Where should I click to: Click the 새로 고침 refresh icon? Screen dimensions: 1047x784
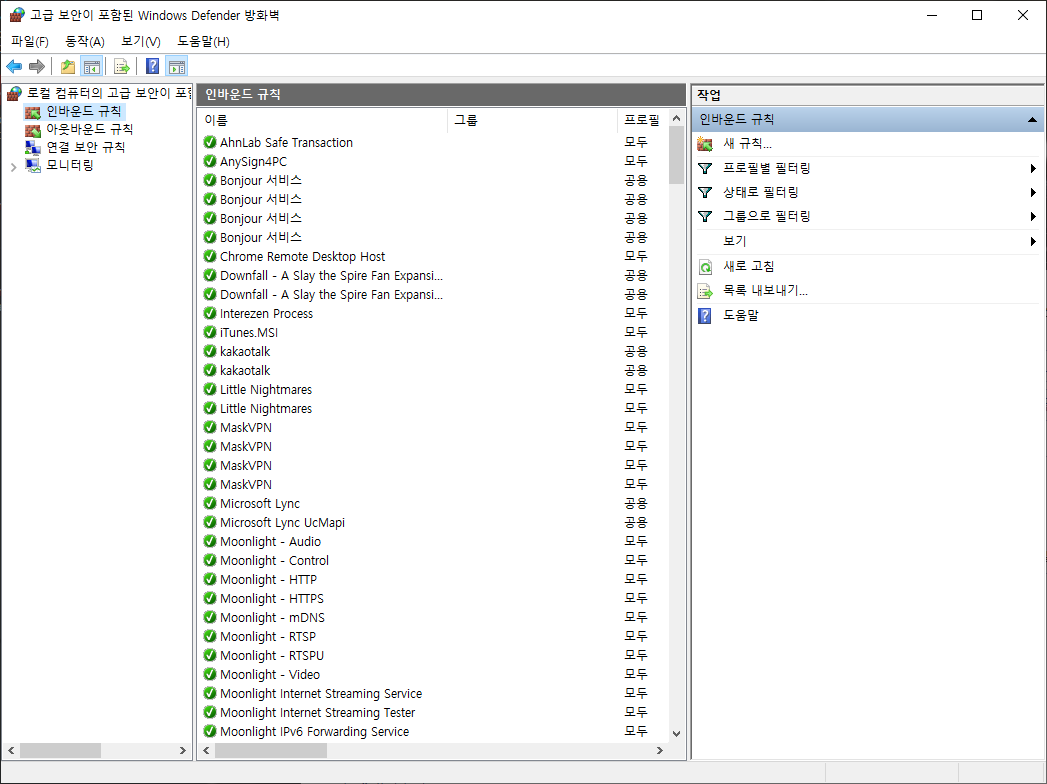point(705,267)
